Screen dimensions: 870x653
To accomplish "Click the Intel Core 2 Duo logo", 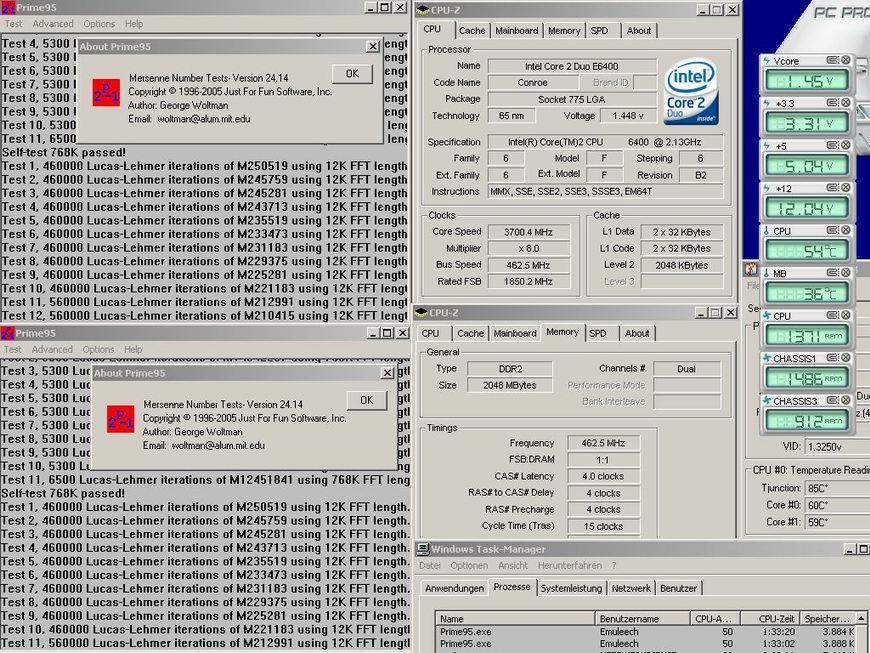I will (691, 92).
